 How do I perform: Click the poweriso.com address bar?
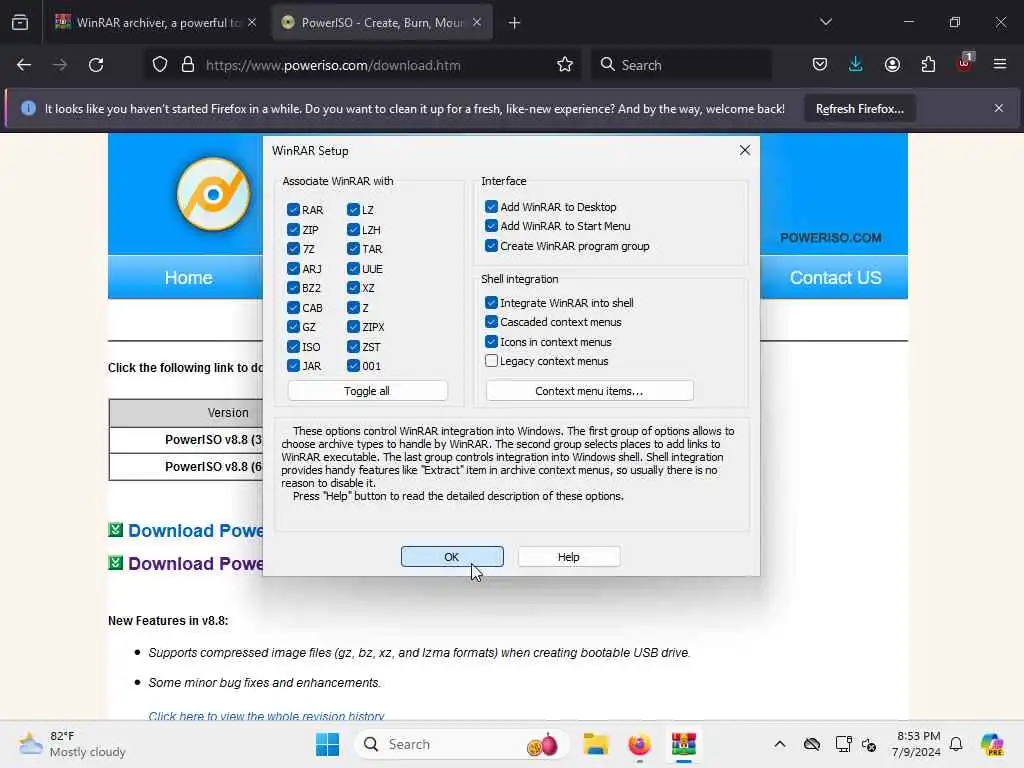[333, 65]
